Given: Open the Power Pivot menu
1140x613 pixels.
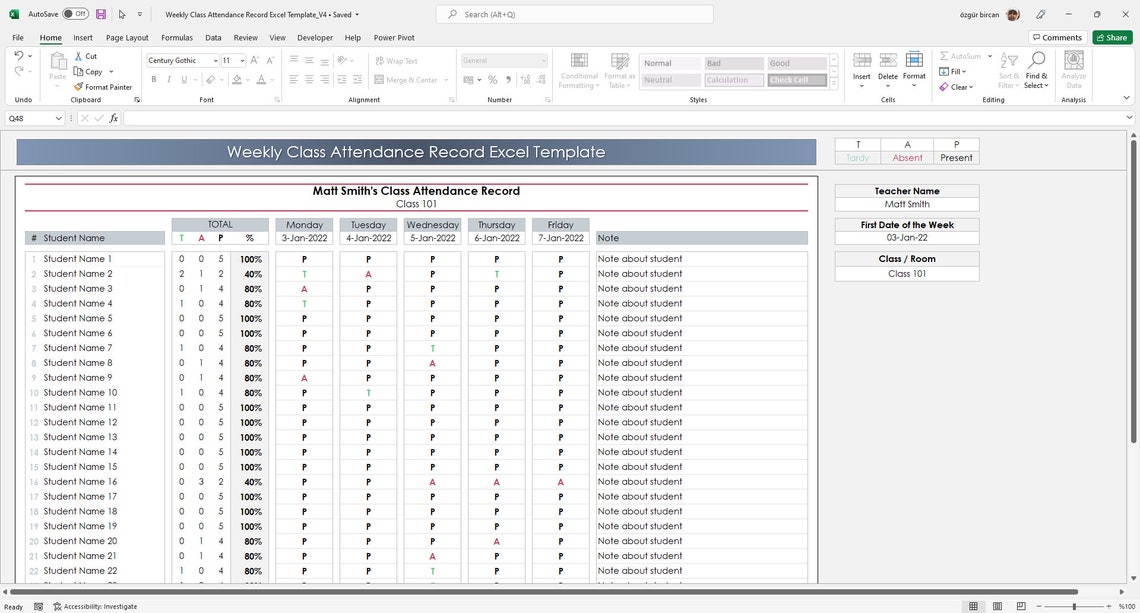Looking at the screenshot, I should pyautogui.click(x=393, y=37).
